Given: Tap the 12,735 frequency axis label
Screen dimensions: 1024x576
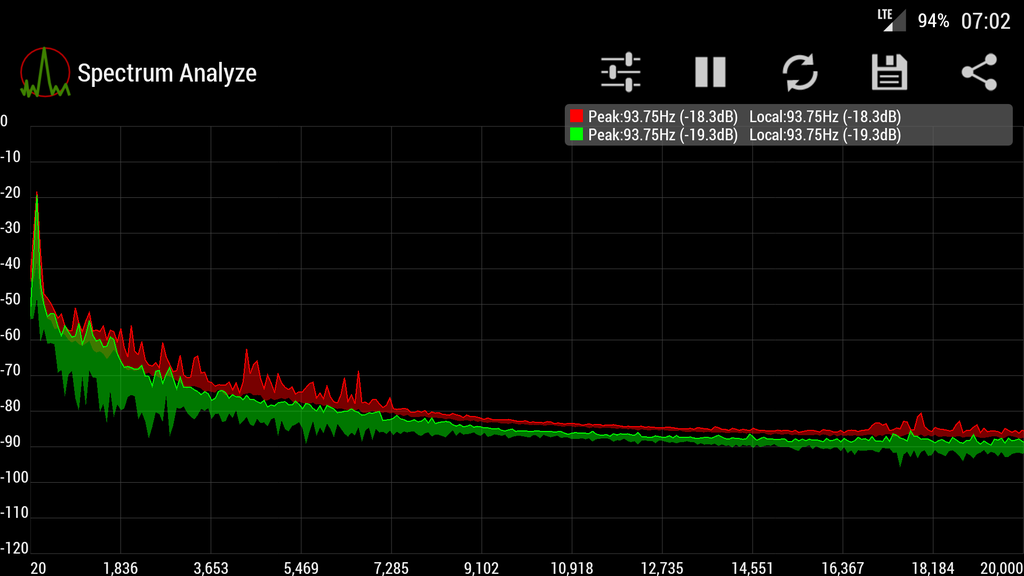Looking at the screenshot, I should (x=662, y=568).
